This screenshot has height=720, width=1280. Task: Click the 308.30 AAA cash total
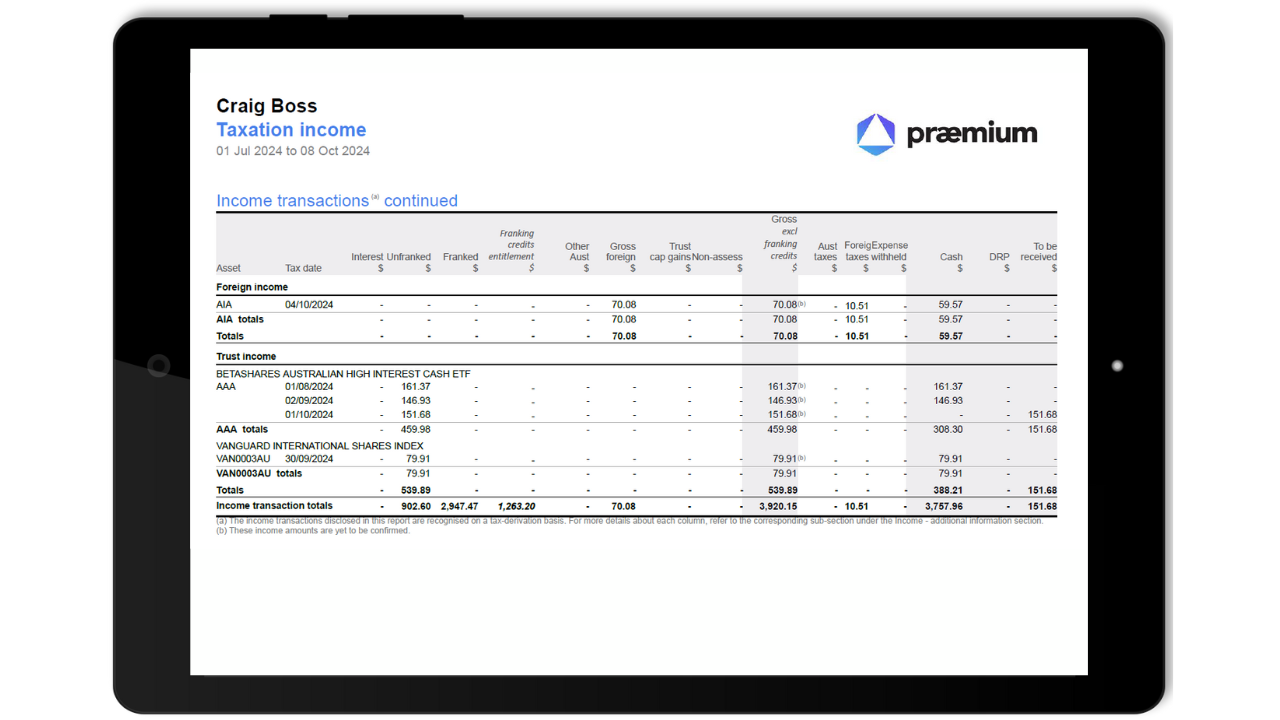pyautogui.click(x=948, y=430)
